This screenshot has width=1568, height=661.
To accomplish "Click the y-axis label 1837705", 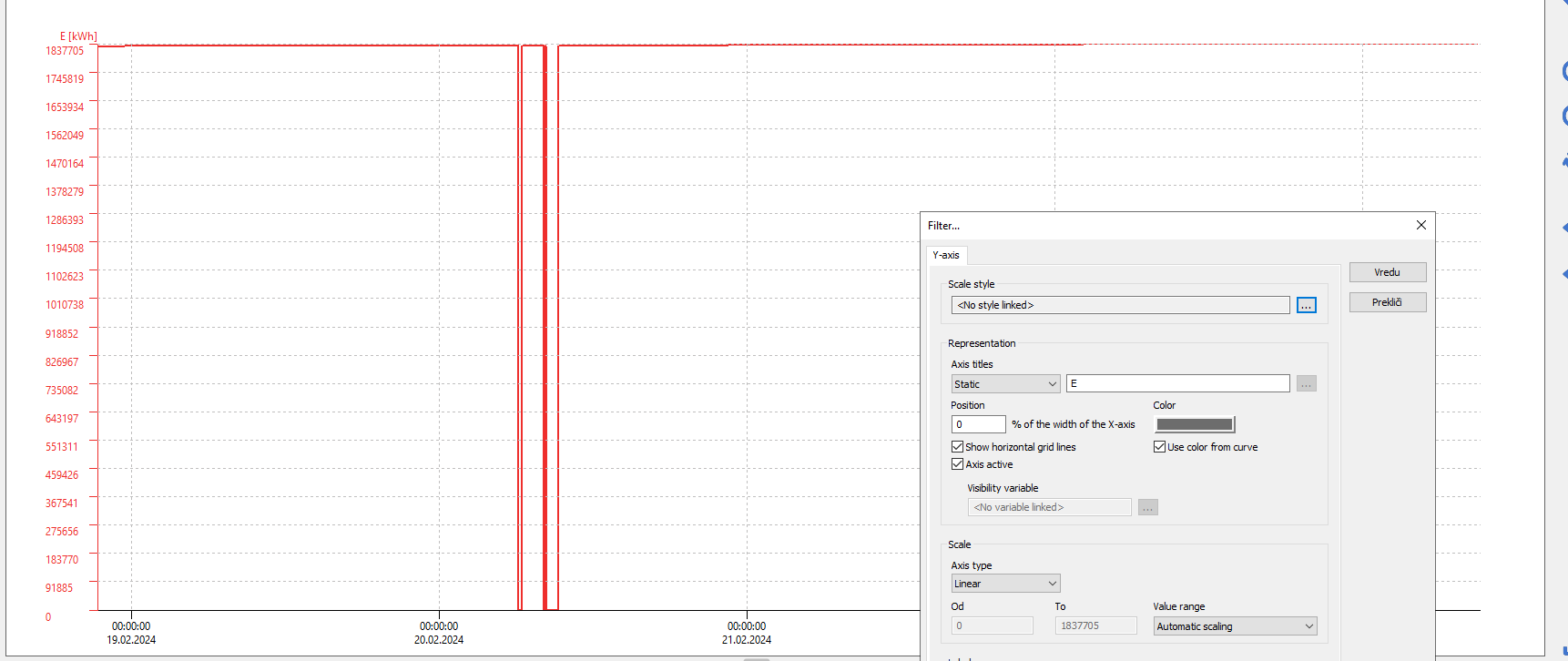I will 65,51.
